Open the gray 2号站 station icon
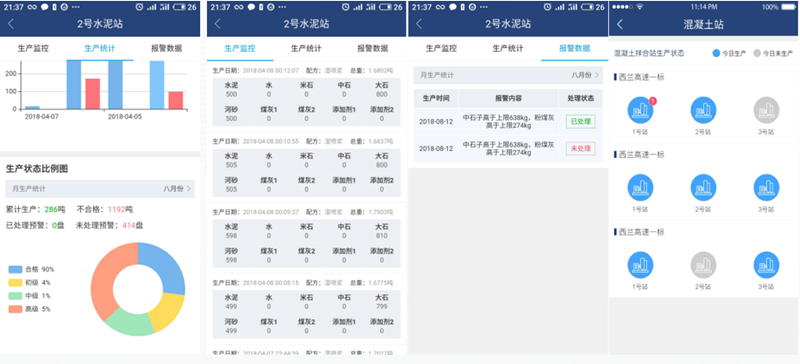Image resolution: width=800 pixels, height=364 pixels. tap(703, 264)
